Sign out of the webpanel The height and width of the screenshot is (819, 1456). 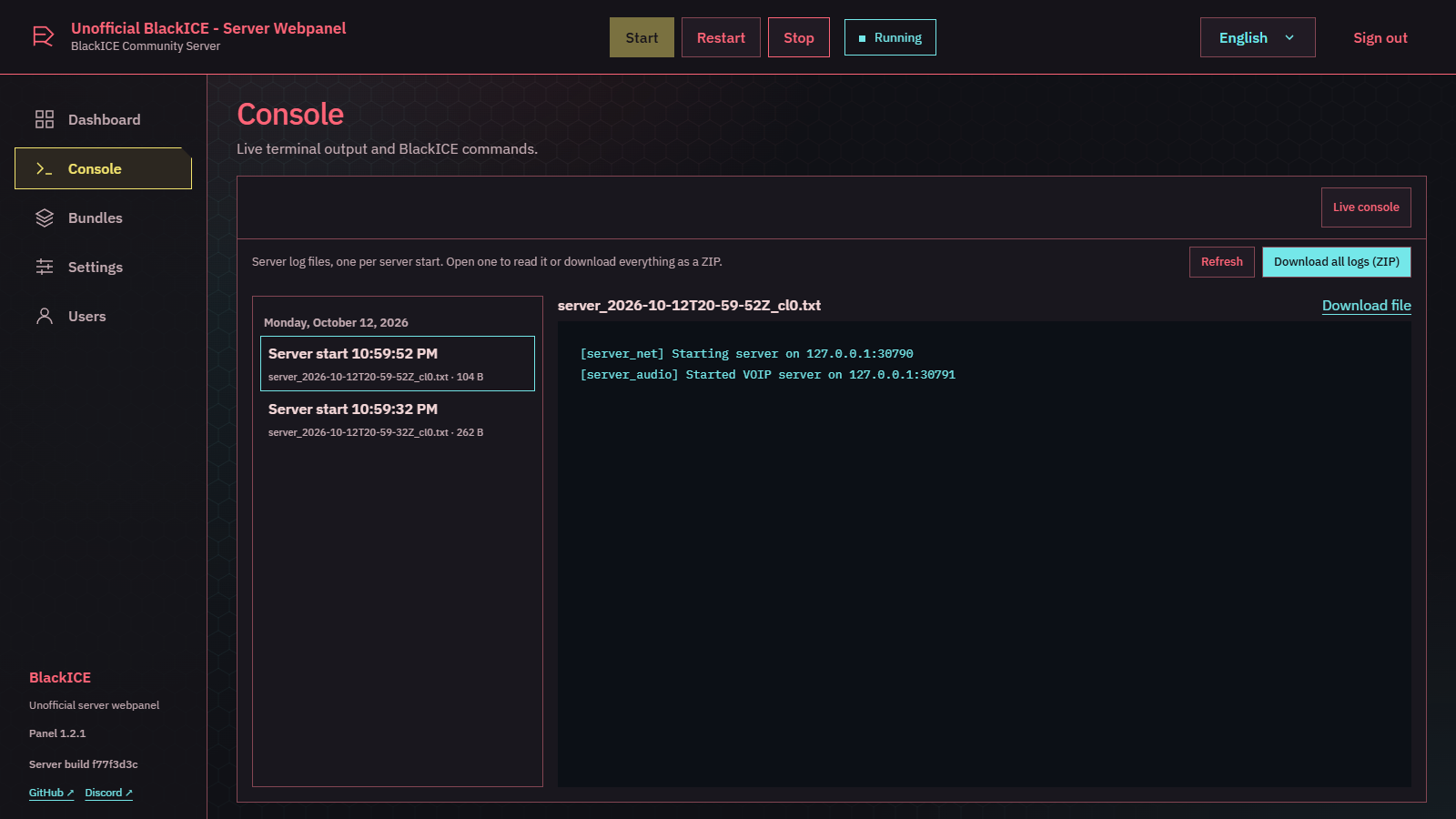(x=1380, y=37)
